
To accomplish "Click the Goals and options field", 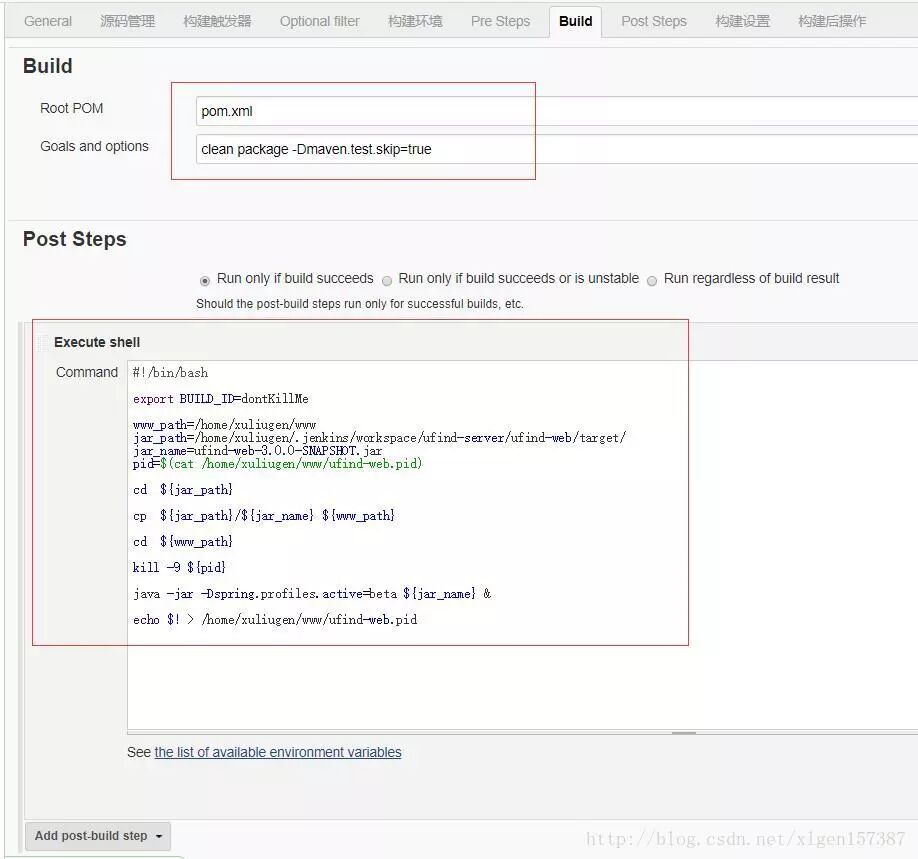I will click(557, 149).
